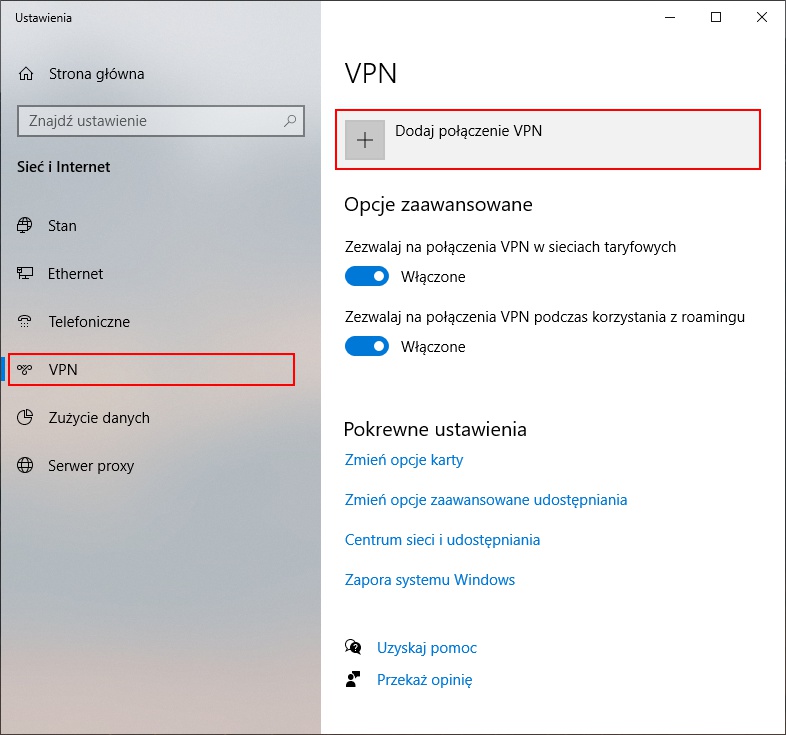This screenshot has height=735, width=786.
Task: Click the Telefoniczne dial-up icon
Action: click(x=26, y=322)
